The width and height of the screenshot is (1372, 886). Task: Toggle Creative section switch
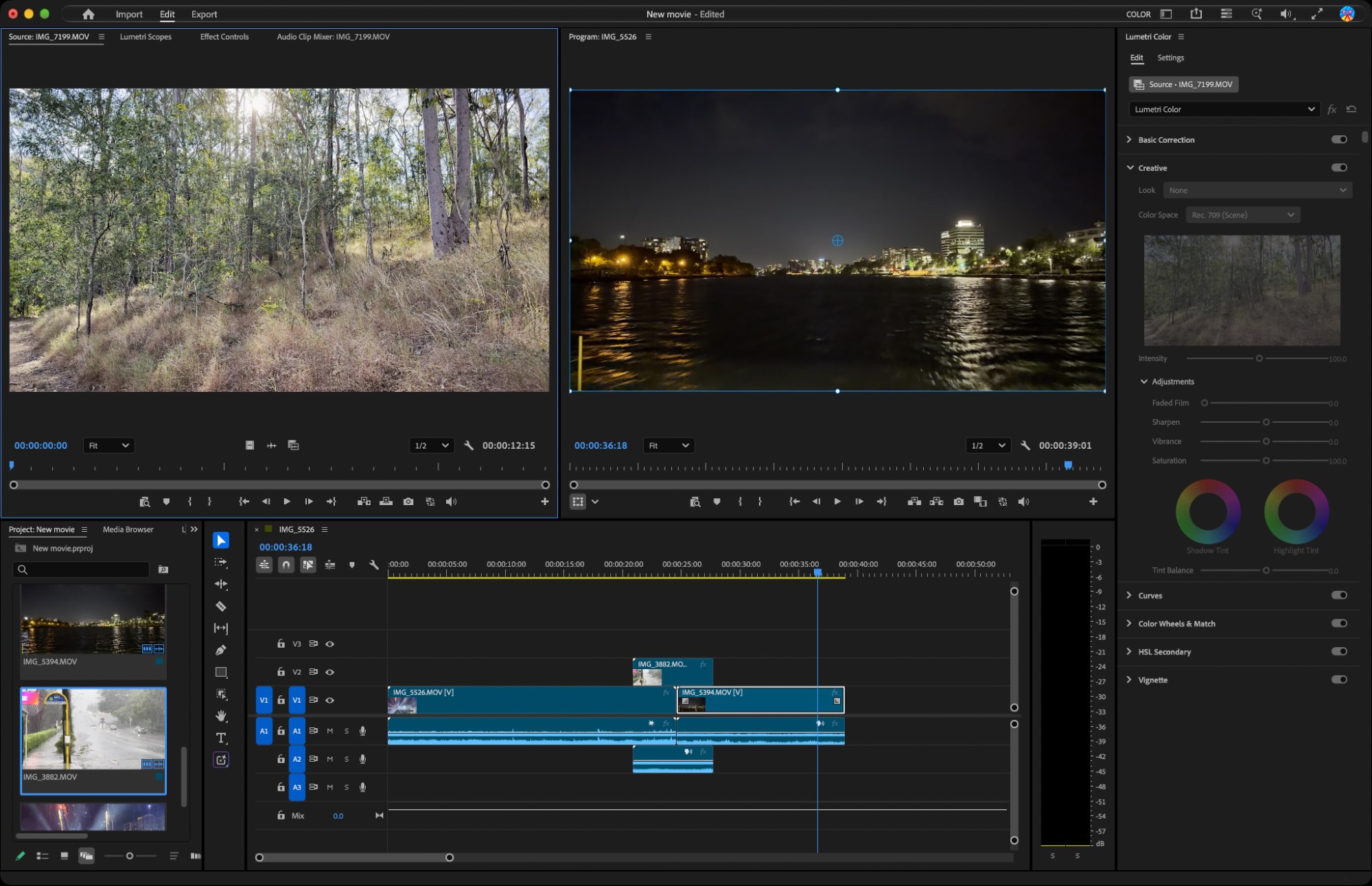[1339, 167]
